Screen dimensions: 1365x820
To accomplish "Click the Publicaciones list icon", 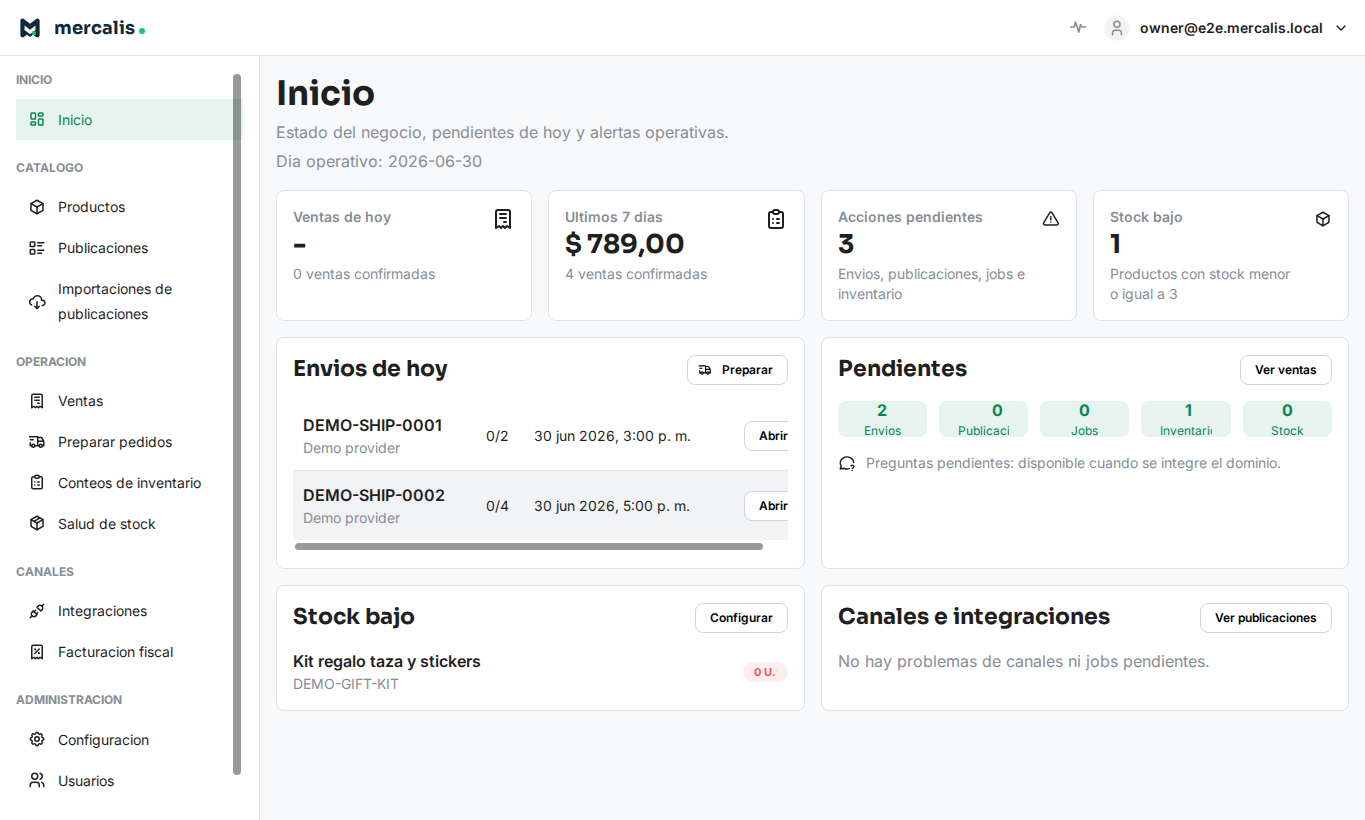I will click(37, 248).
